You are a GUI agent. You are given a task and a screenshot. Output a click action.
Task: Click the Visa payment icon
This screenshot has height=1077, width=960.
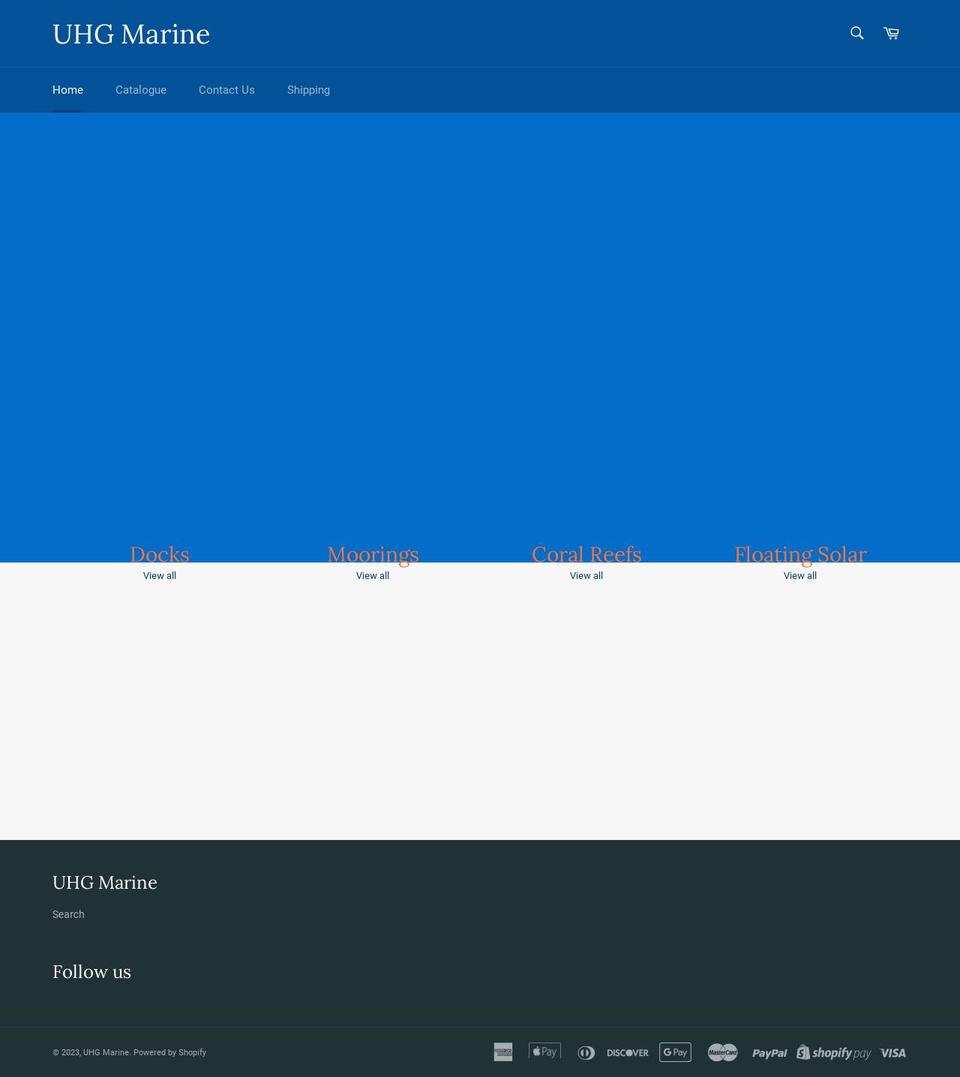pos(891,1052)
